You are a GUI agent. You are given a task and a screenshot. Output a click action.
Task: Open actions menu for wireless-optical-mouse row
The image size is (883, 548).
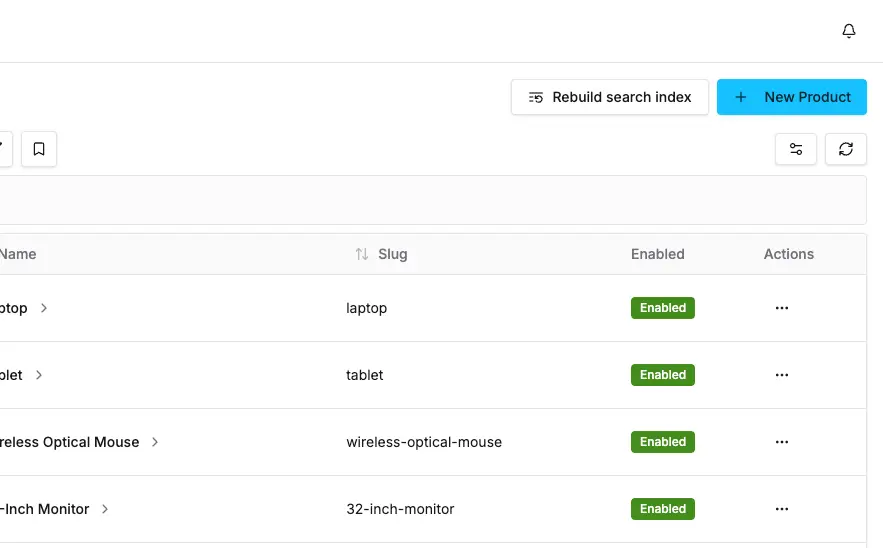point(782,442)
